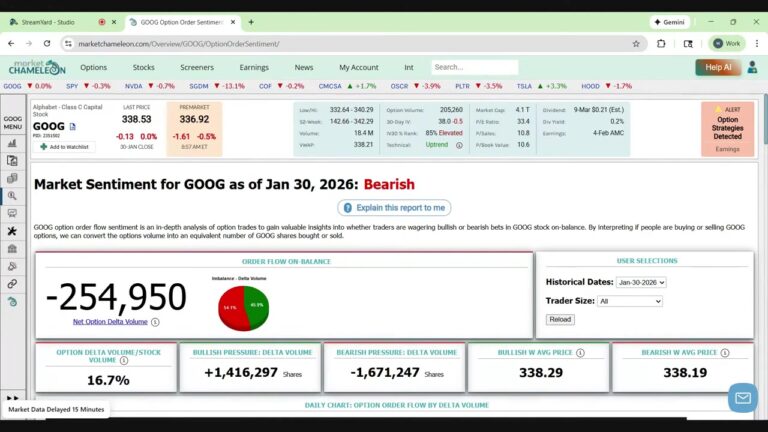Select the magnifier search sidebar icon
This screenshot has height=432, width=768.
12,196
